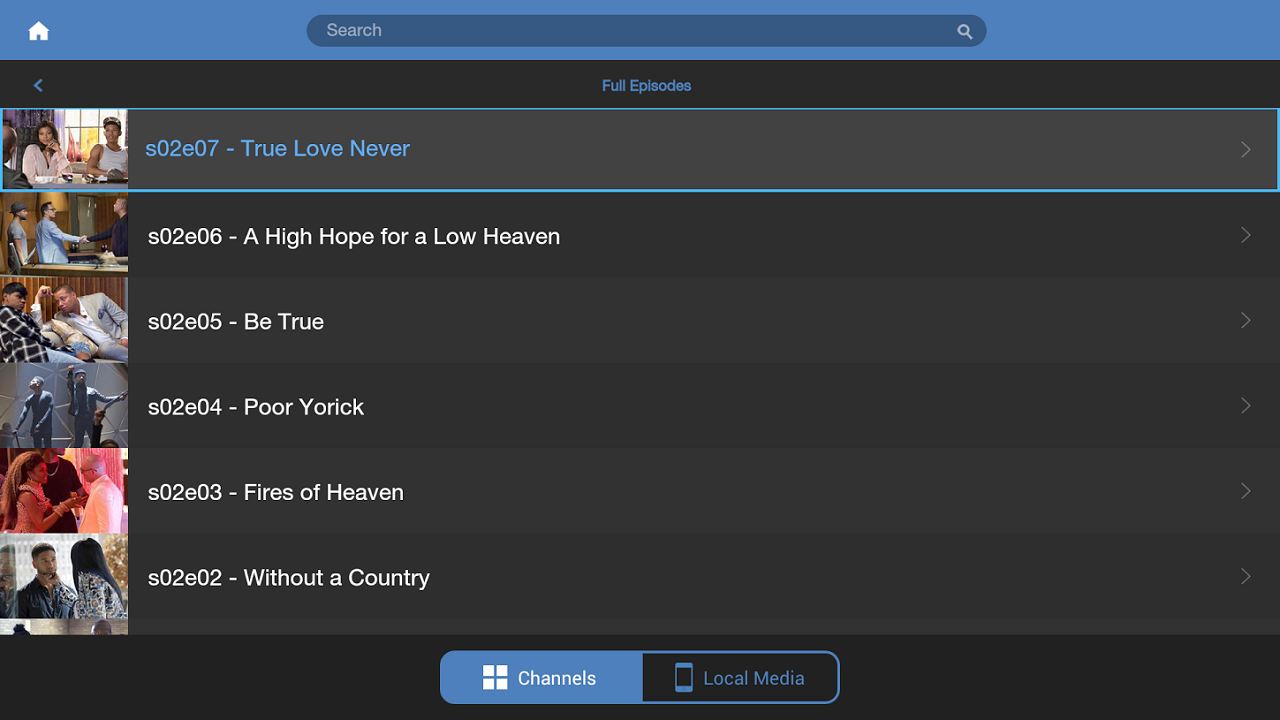Open thumbnail for s02e06 episode
This screenshot has height=720, width=1280.
pyautogui.click(x=64, y=234)
